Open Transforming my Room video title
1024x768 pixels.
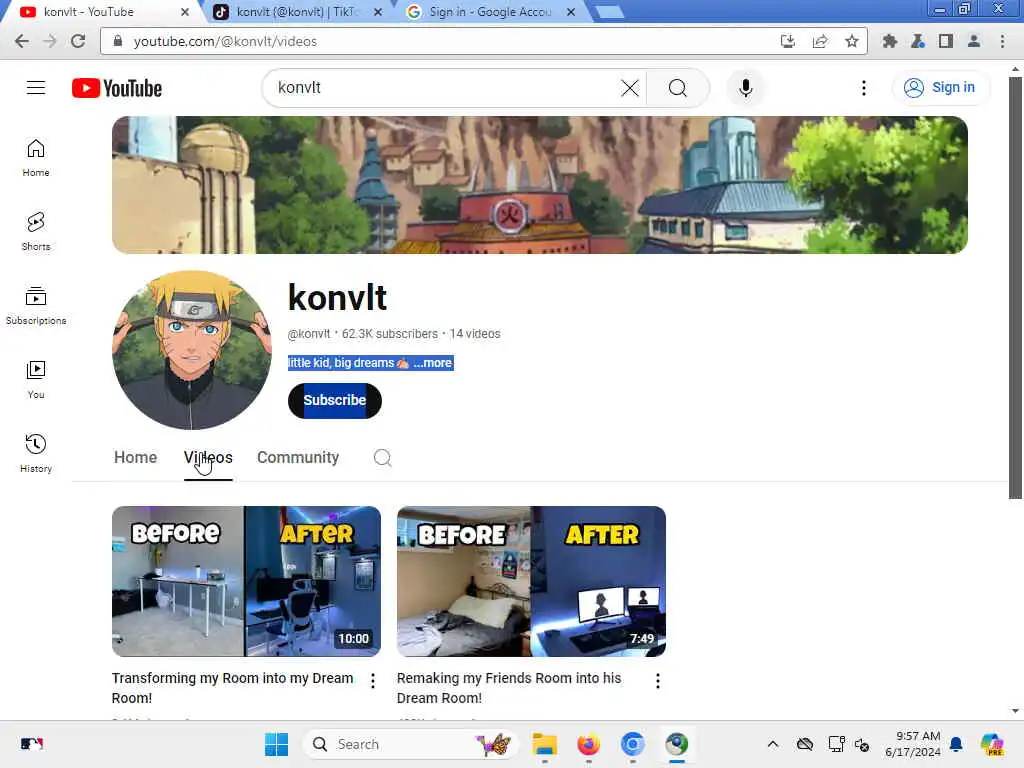click(x=232, y=688)
